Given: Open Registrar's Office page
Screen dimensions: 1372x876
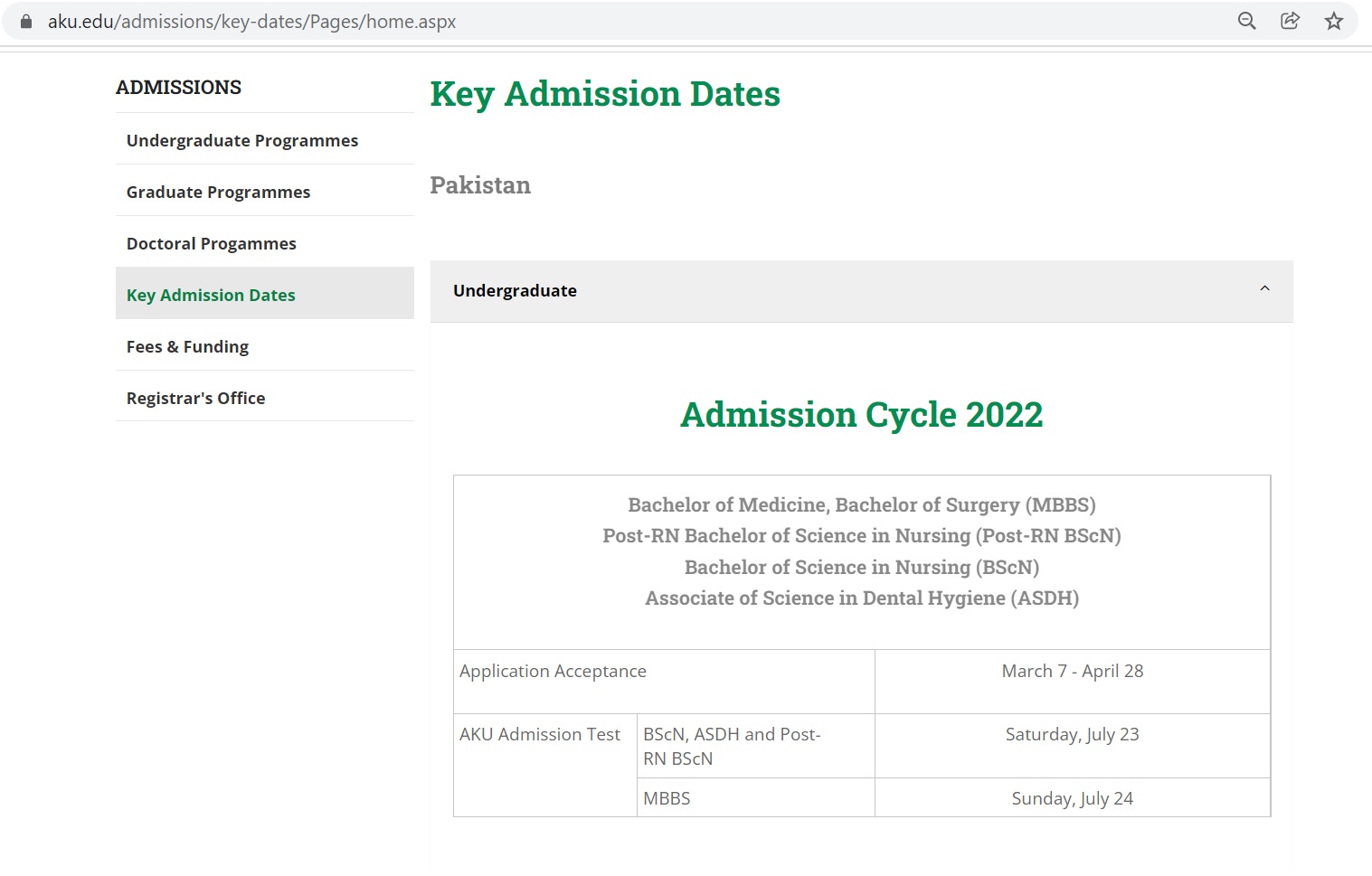Looking at the screenshot, I should (195, 398).
